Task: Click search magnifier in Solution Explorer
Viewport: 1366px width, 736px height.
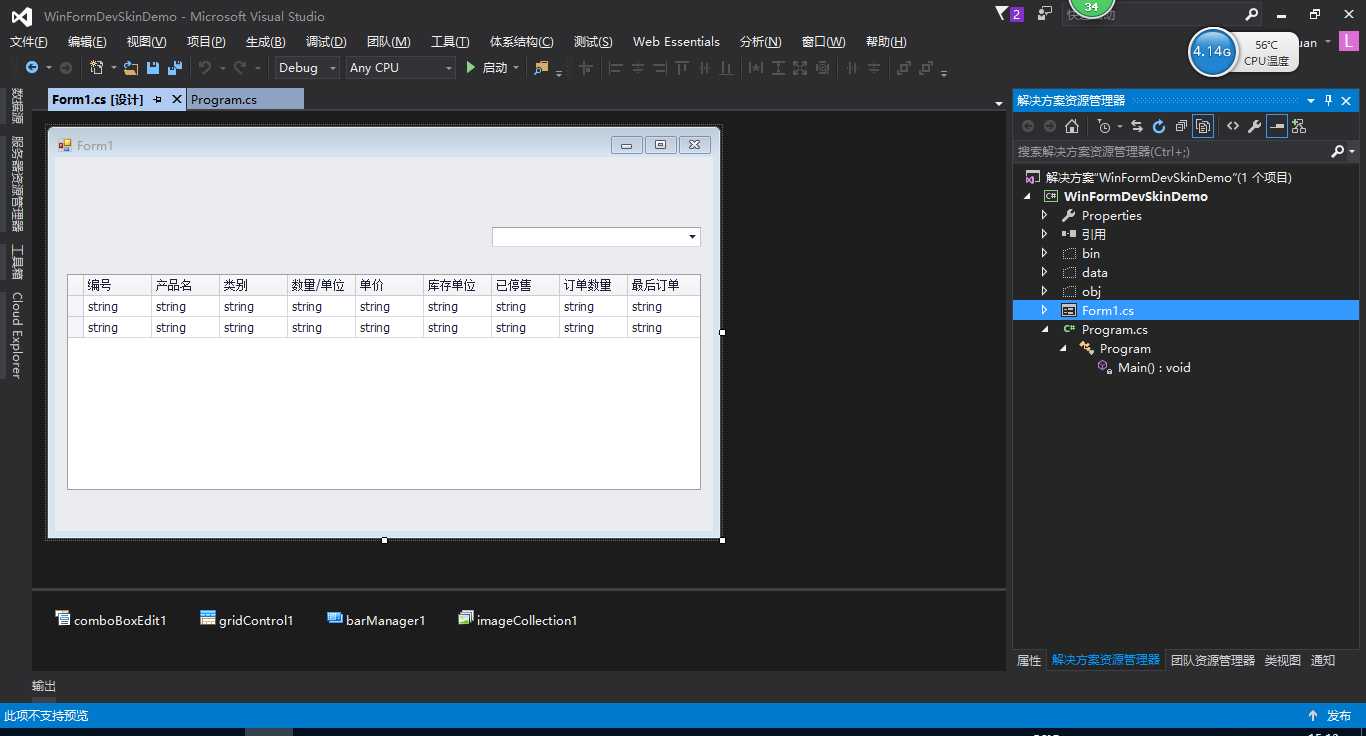Action: (x=1338, y=151)
